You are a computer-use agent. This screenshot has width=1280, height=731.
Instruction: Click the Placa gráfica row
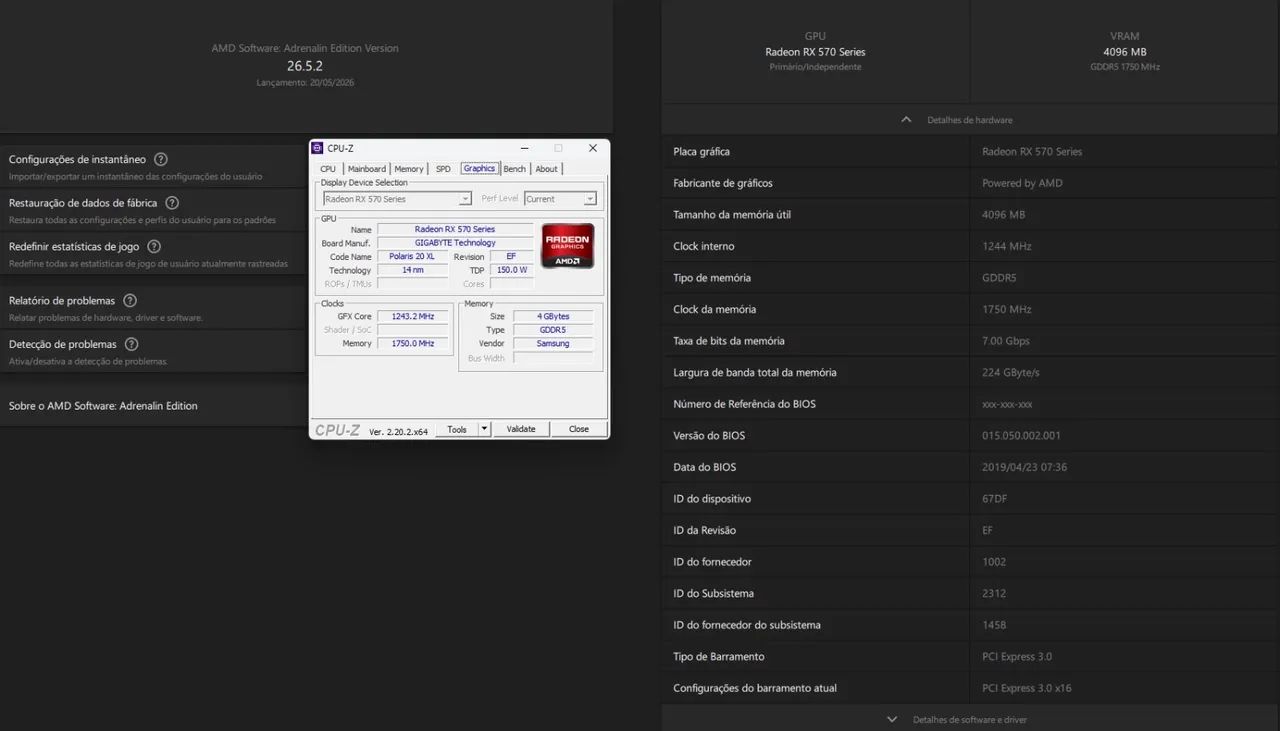click(971, 152)
